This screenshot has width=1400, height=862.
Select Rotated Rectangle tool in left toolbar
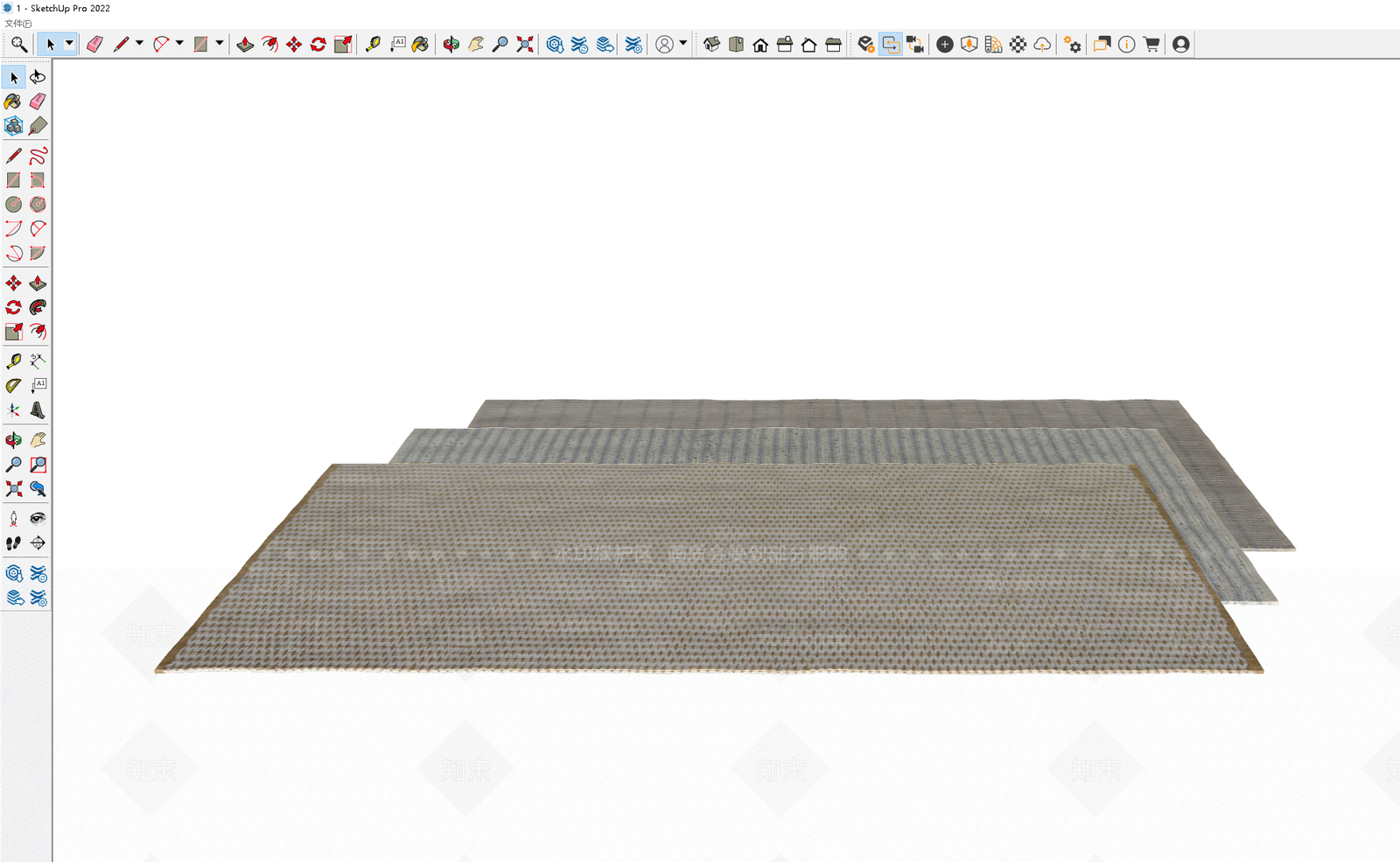click(x=38, y=180)
